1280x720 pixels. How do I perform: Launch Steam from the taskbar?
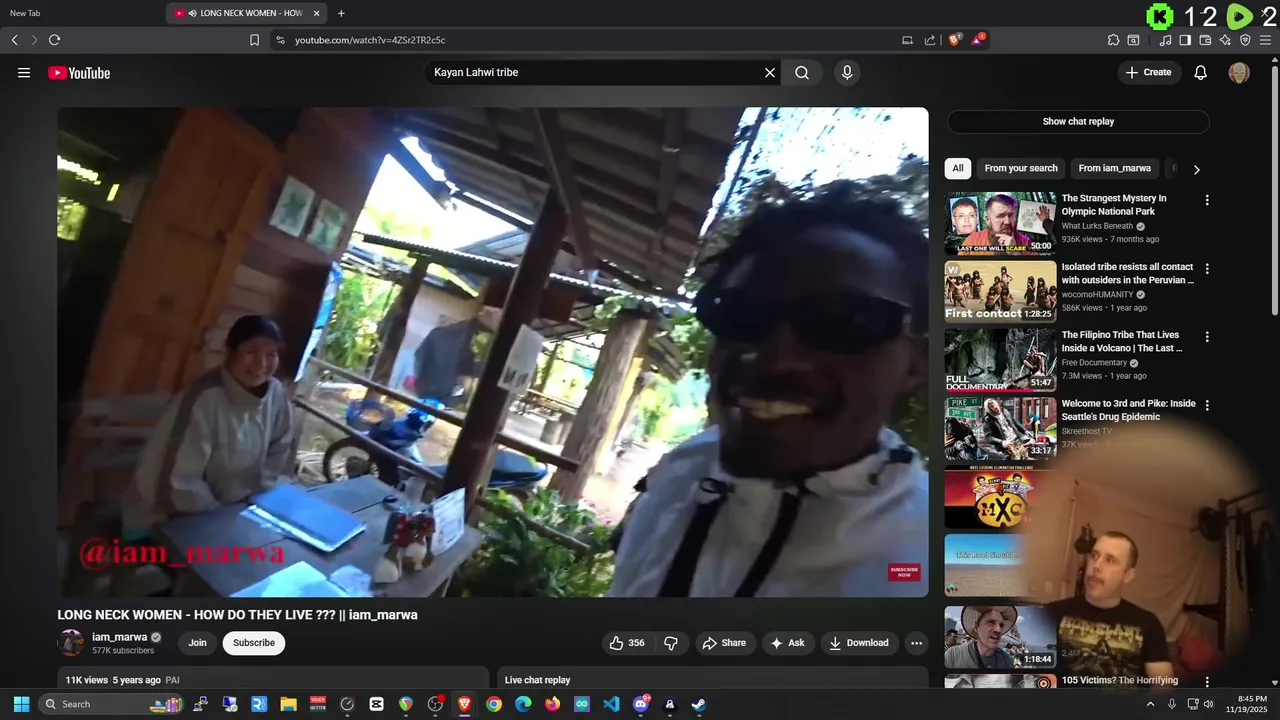coord(699,704)
